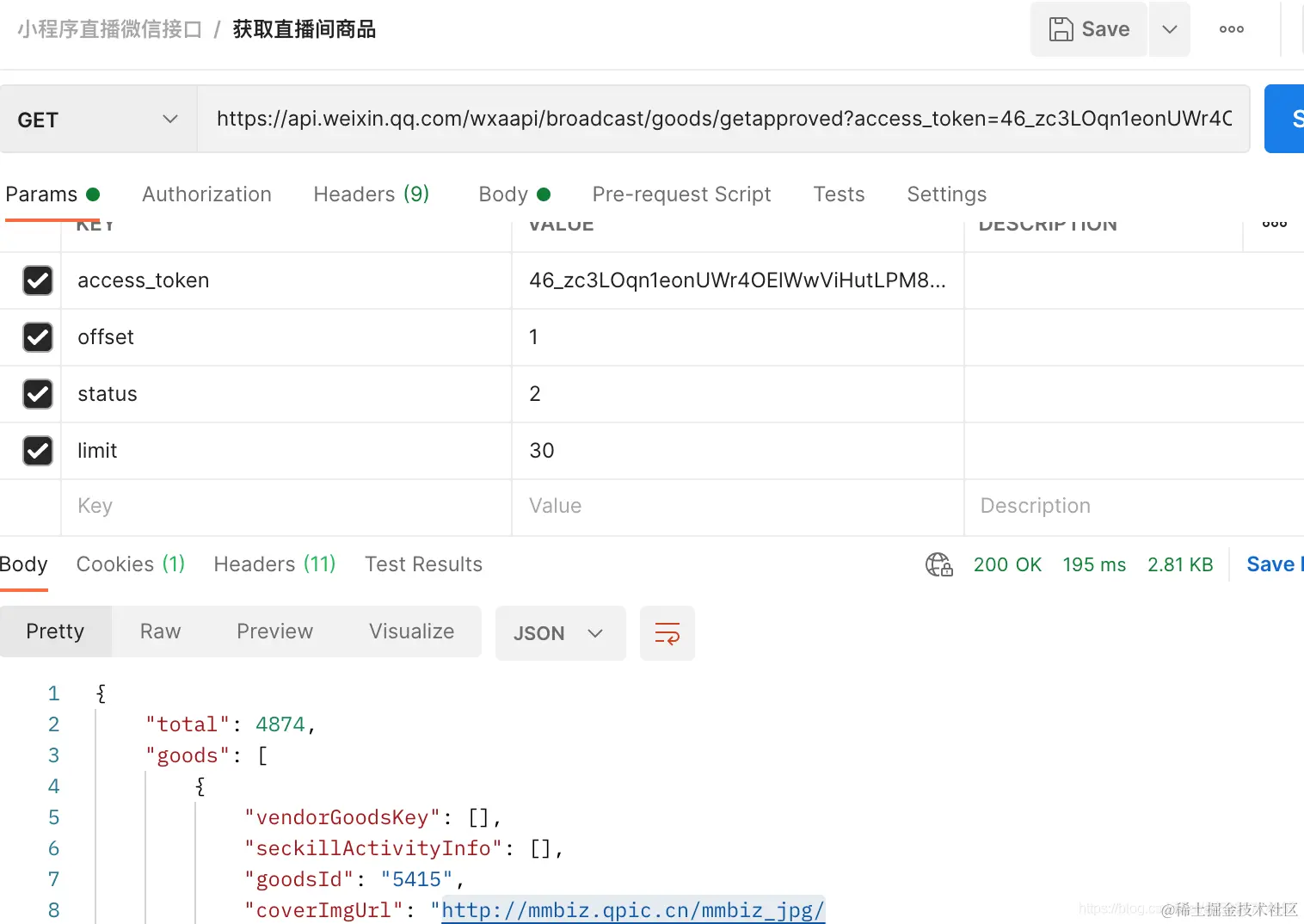Image resolution: width=1304 pixels, height=924 pixels.
Task: Click the status key cell
Action: tap(286, 394)
